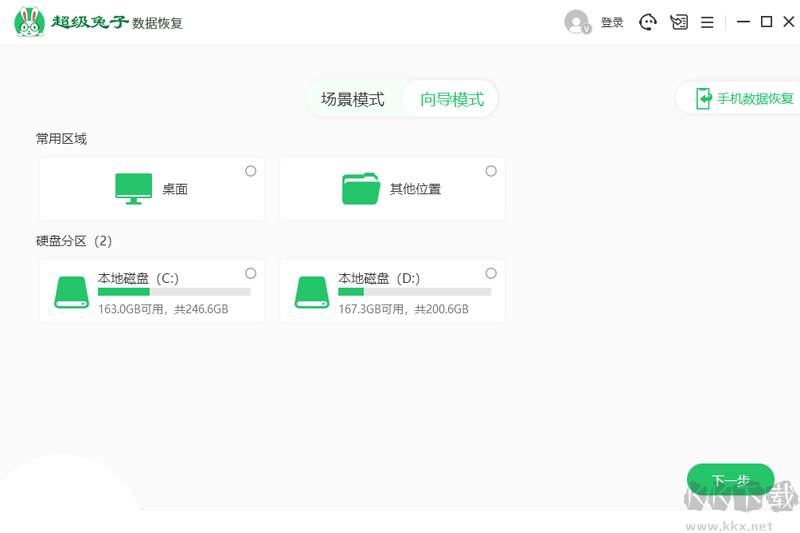Switch to 向导模式 tab

(451, 99)
